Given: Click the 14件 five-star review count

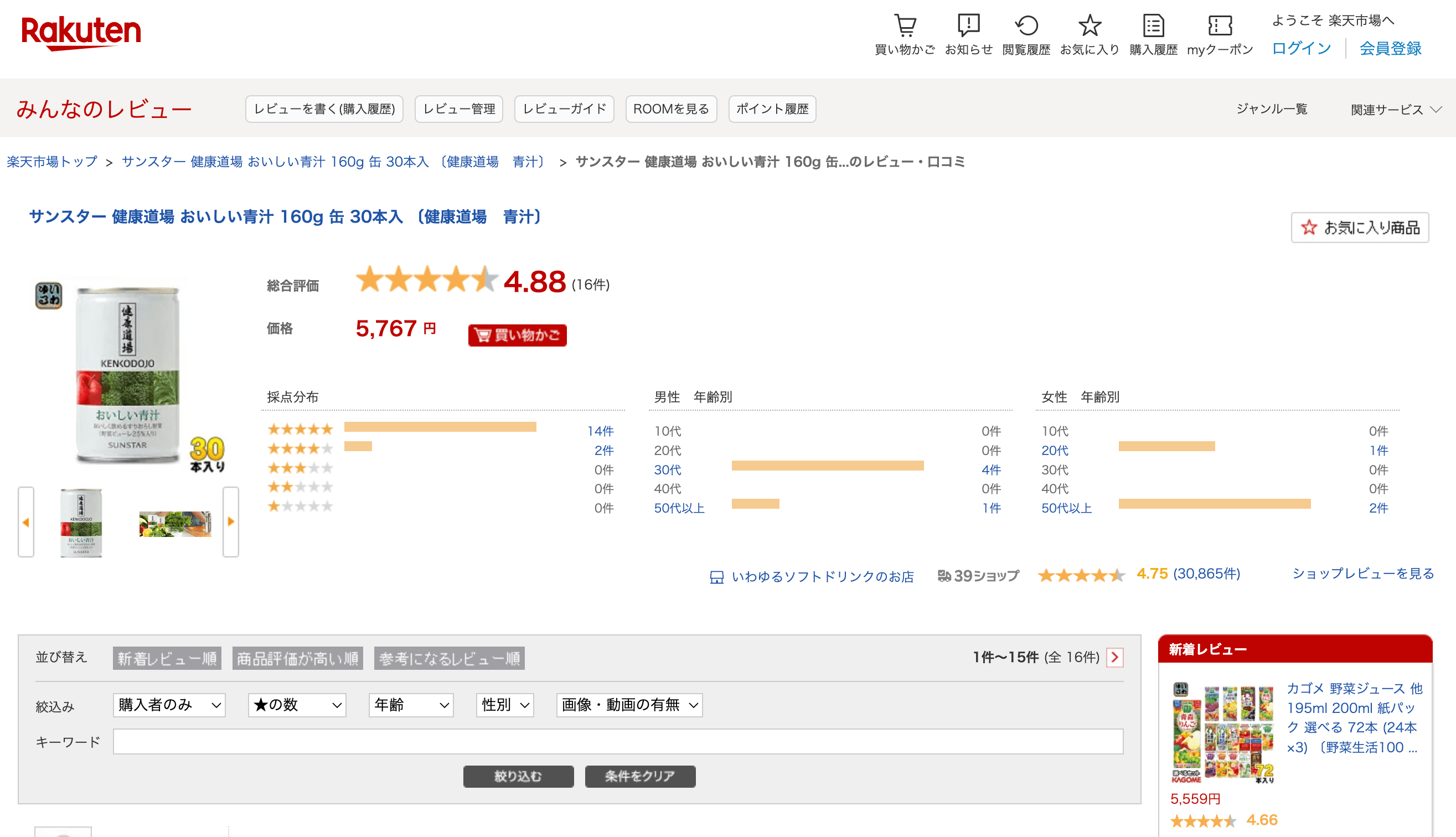Looking at the screenshot, I should [600, 431].
